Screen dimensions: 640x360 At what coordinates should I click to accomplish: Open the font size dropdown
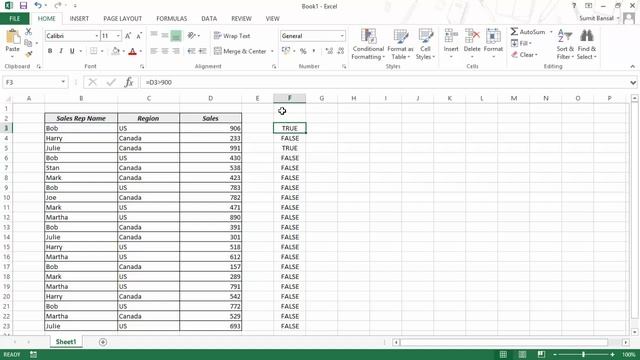point(118,36)
